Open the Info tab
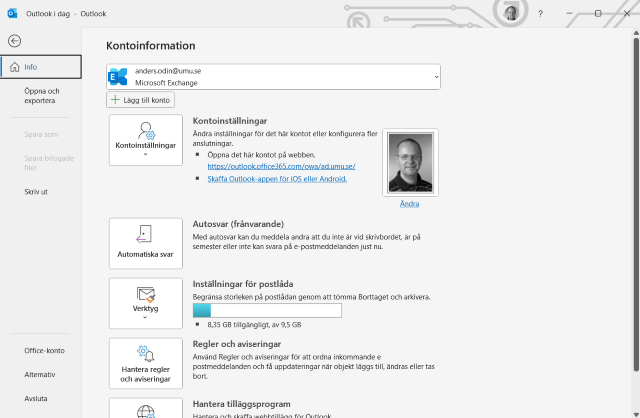The height and width of the screenshot is (418, 640). tap(41, 67)
